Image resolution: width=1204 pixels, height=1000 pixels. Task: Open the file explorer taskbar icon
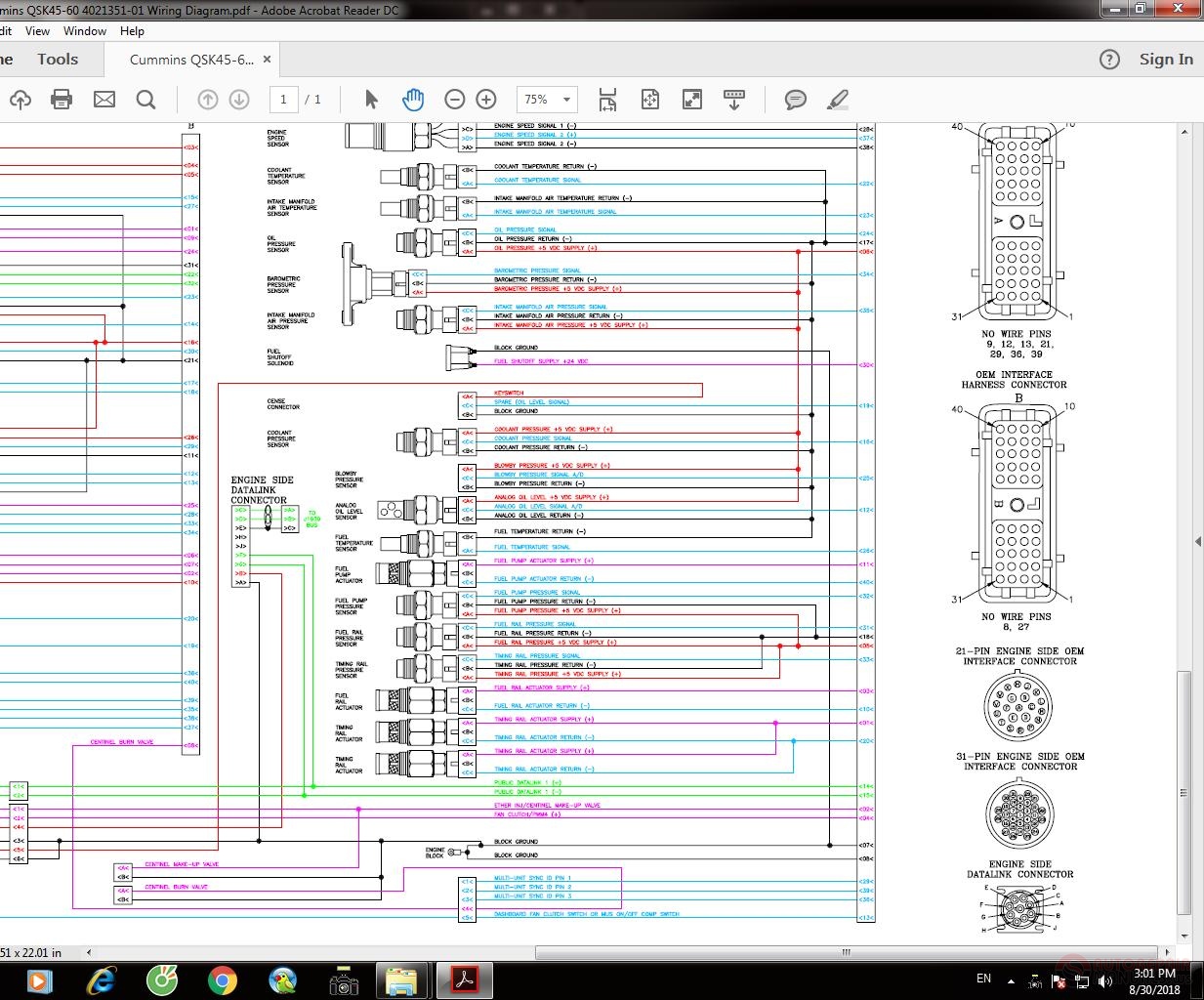(402, 980)
